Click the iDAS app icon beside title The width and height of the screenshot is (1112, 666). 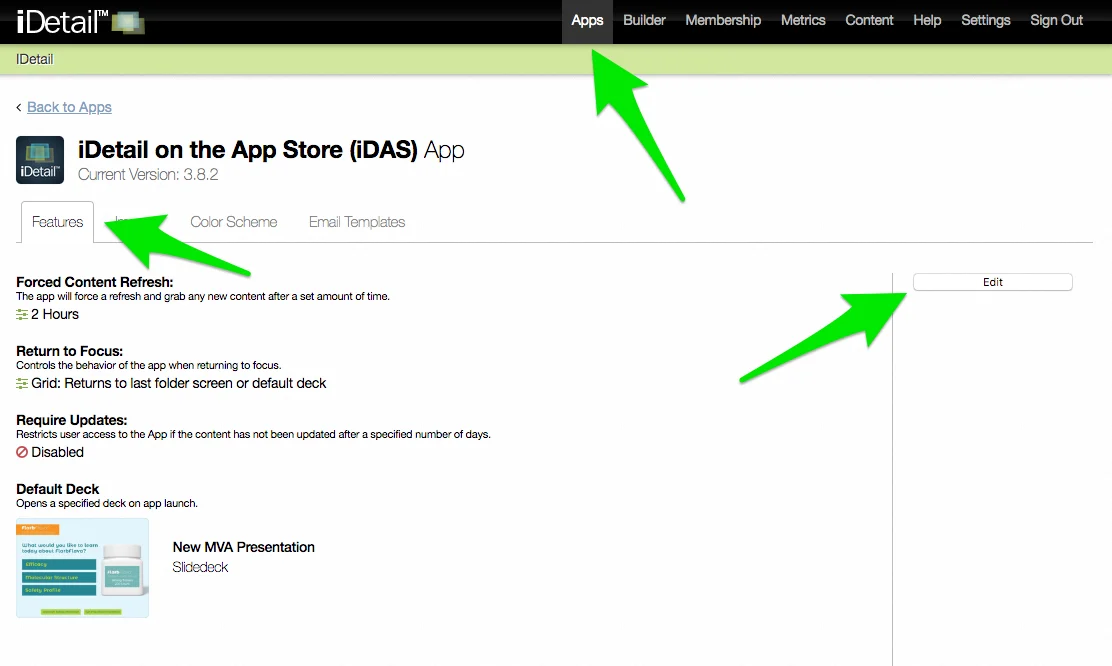40,160
